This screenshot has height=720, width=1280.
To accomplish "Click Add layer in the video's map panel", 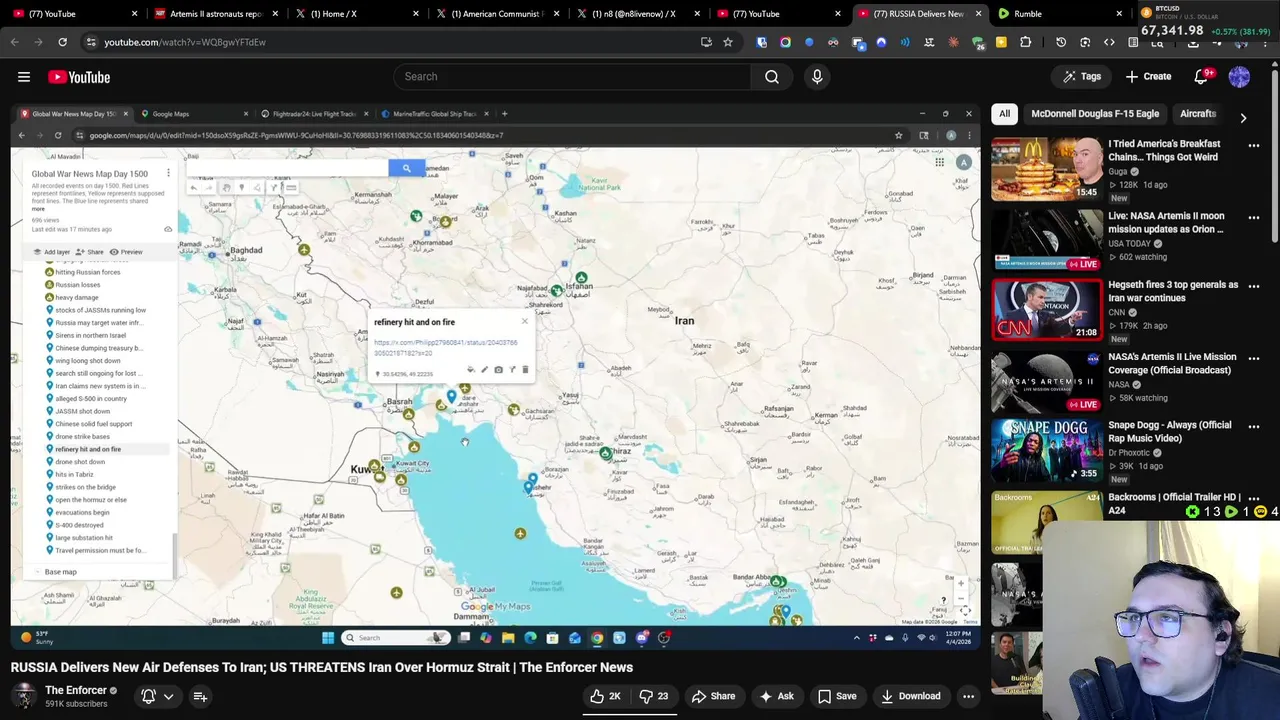I will pos(52,252).
